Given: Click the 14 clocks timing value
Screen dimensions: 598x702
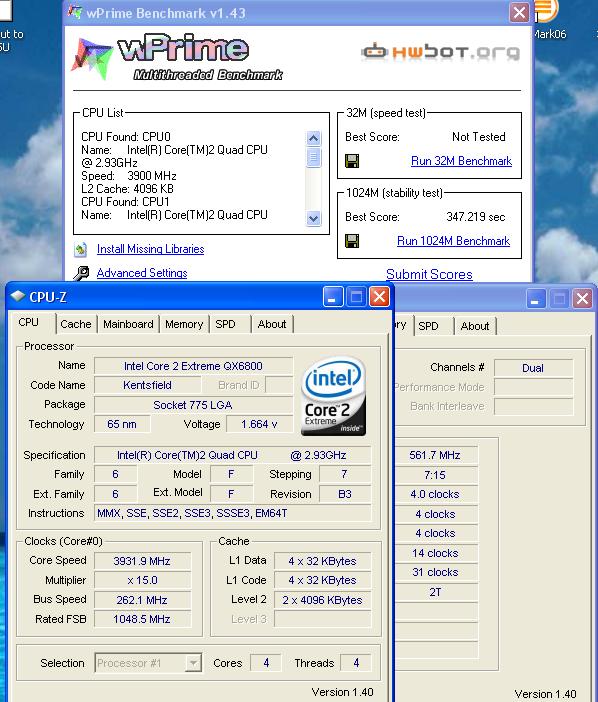Looking at the screenshot, I should (x=435, y=553).
